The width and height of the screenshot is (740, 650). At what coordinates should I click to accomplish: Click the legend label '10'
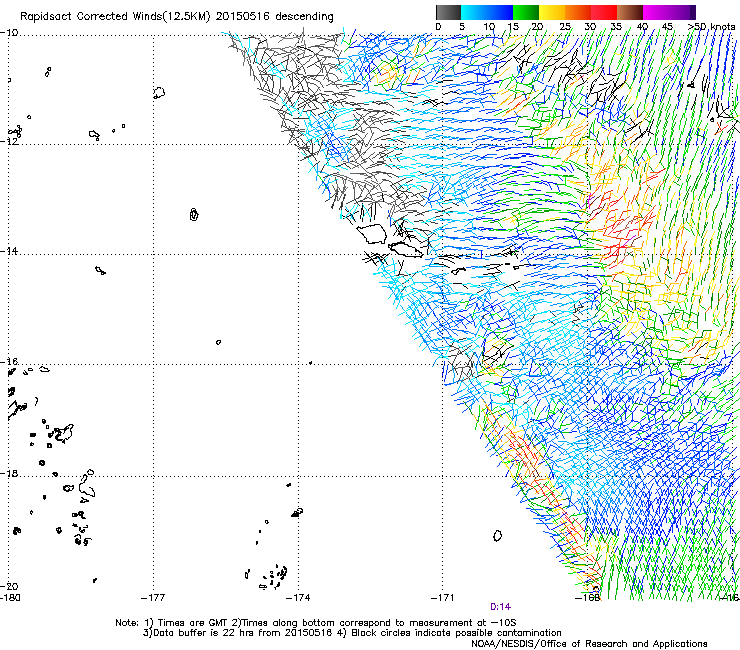(489, 27)
